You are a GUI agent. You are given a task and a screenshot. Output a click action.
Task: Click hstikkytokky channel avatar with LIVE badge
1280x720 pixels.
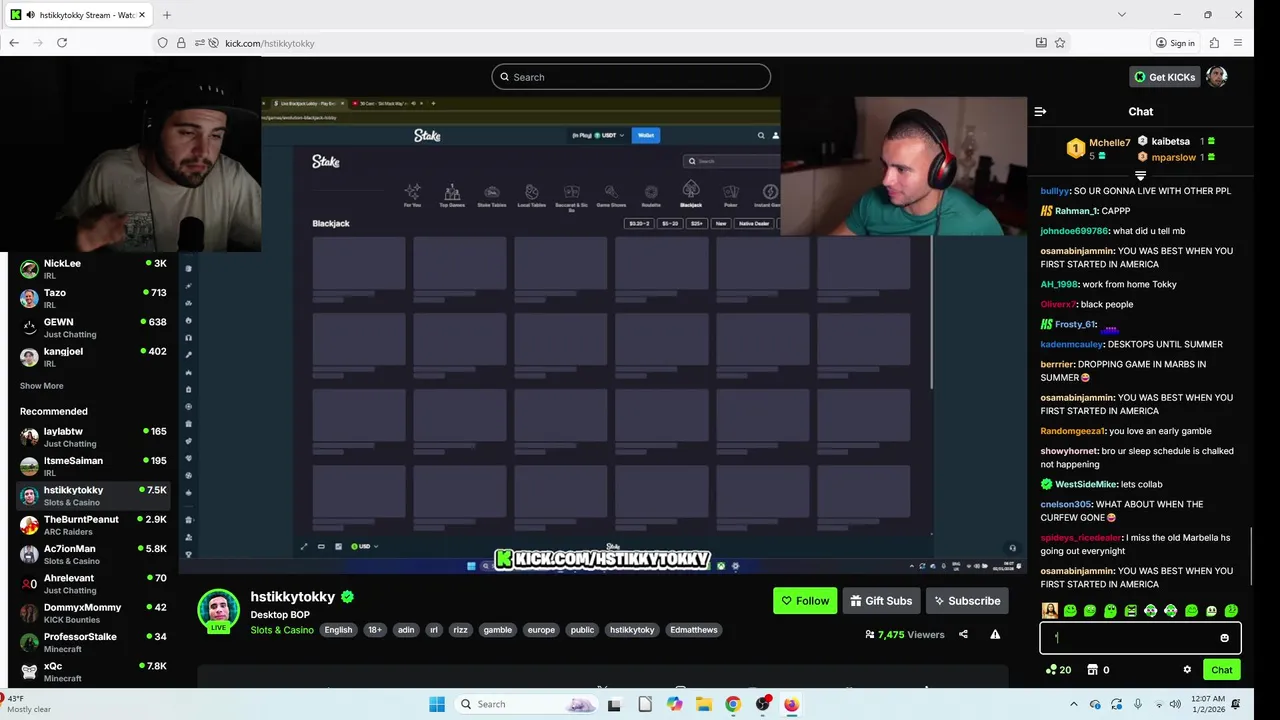tap(218, 611)
